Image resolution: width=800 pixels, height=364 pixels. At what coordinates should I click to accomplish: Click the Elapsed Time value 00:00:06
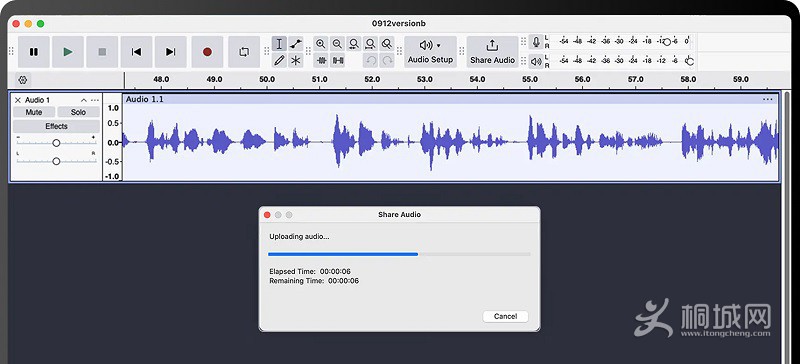[x=334, y=271]
